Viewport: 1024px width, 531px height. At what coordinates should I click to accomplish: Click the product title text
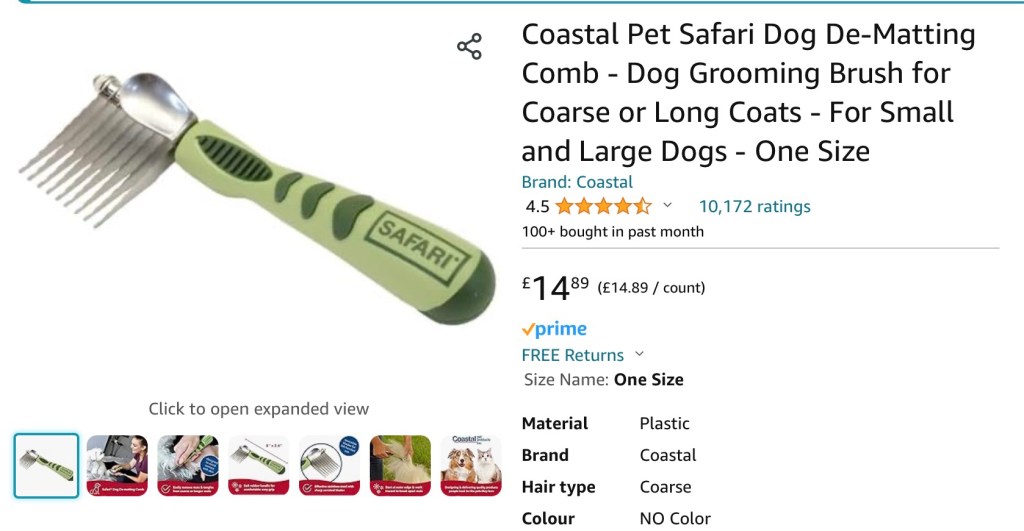pos(747,93)
